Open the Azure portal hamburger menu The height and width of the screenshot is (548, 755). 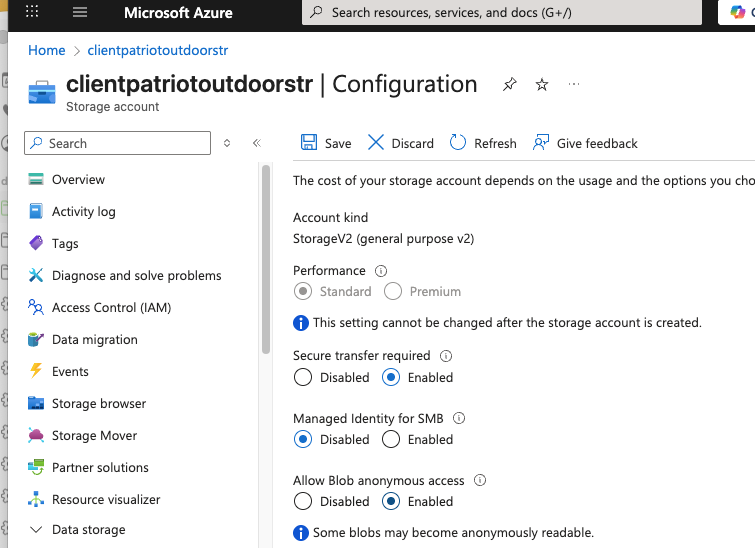(x=80, y=13)
